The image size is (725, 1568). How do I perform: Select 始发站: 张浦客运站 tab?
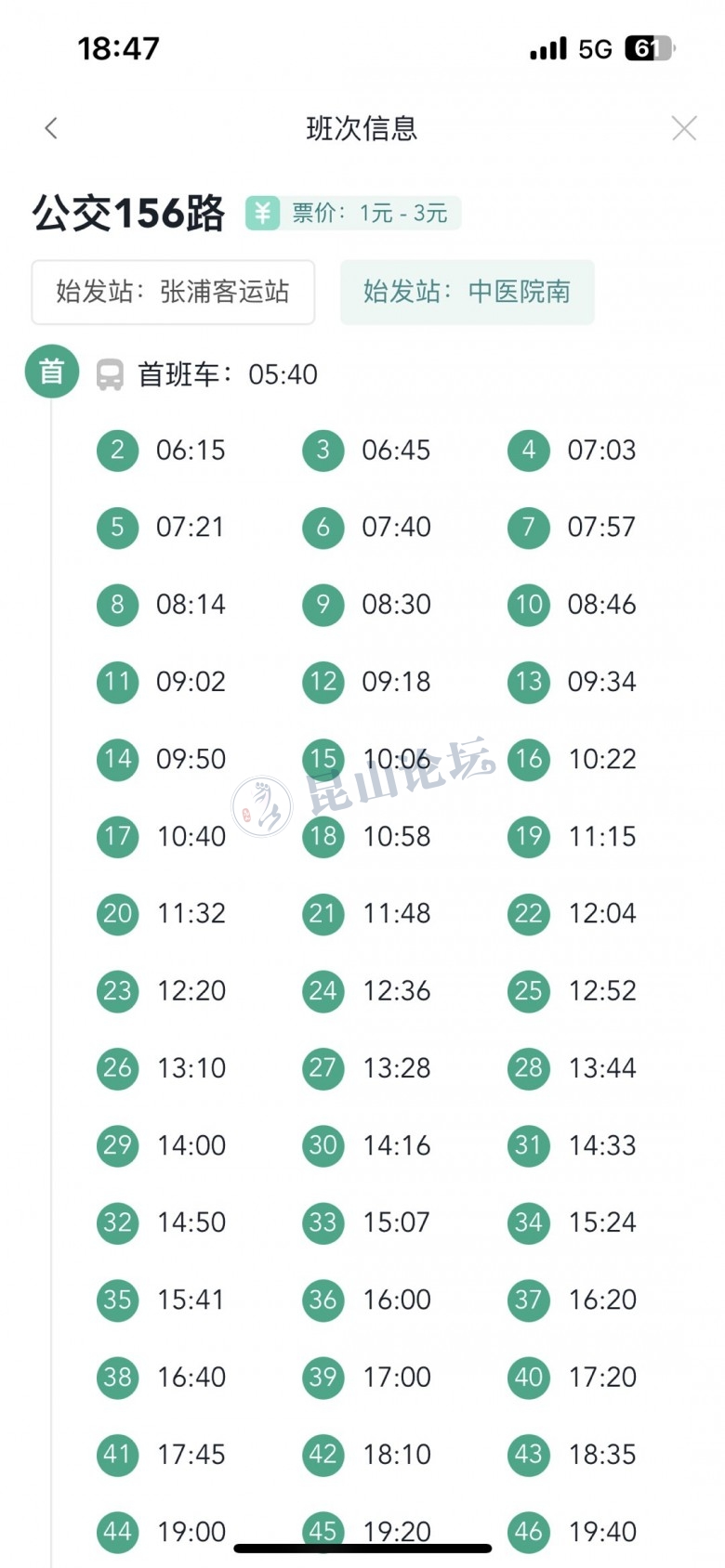173,292
